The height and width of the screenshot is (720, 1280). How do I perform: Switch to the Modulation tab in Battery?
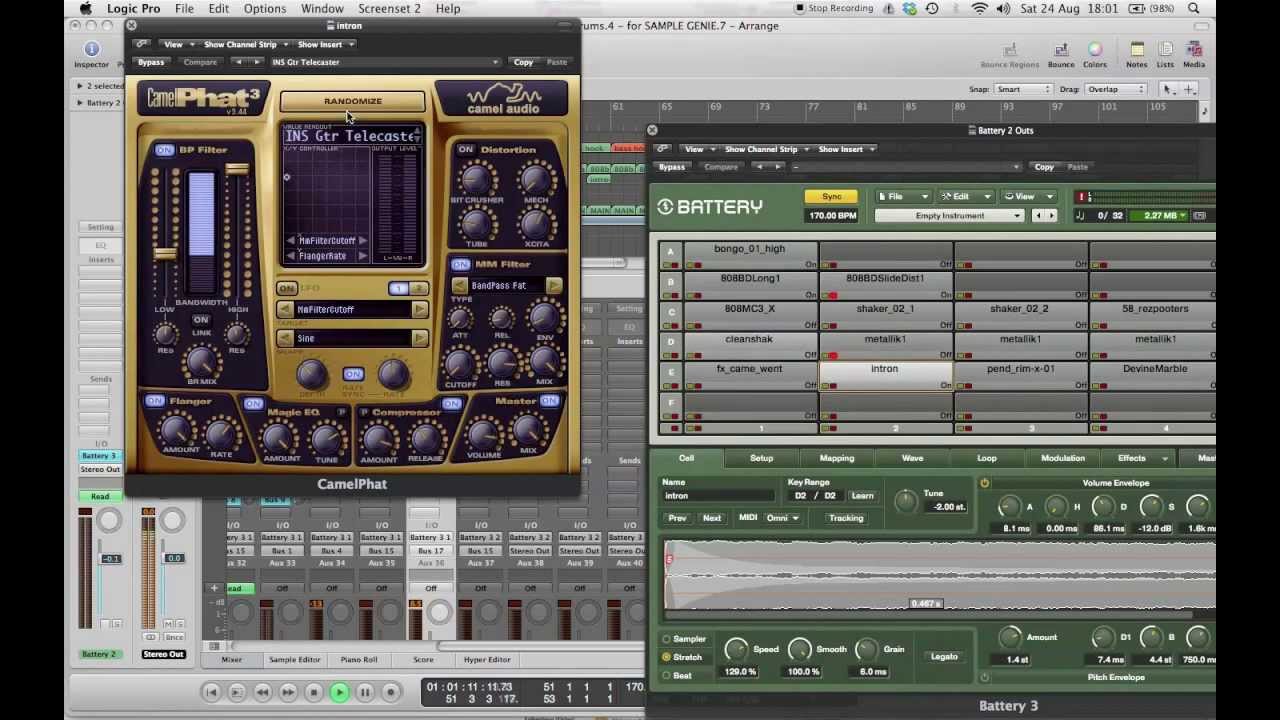[1062, 458]
